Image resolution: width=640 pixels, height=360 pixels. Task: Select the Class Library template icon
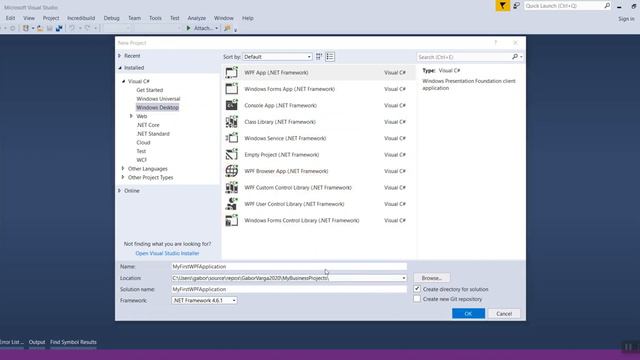[x=231, y=122]
